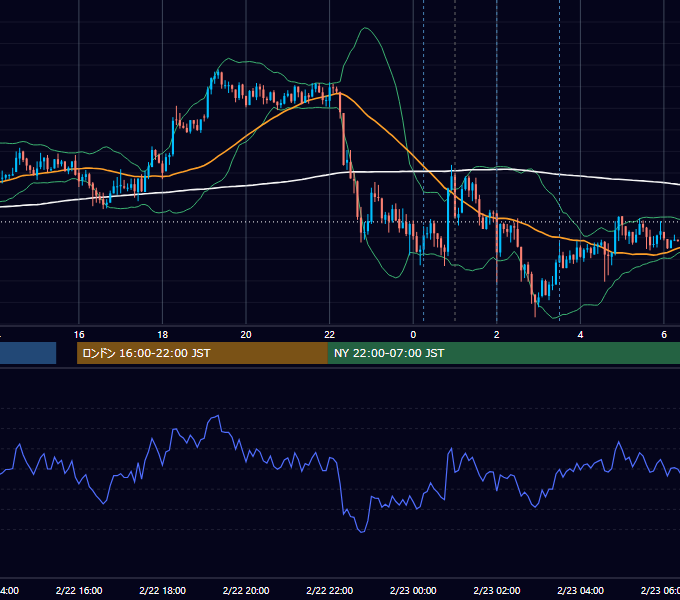This screenshot has height=600, width=680.
Task: Click the Bollinger upper band peak after 22:00
Action: (366, 28)
